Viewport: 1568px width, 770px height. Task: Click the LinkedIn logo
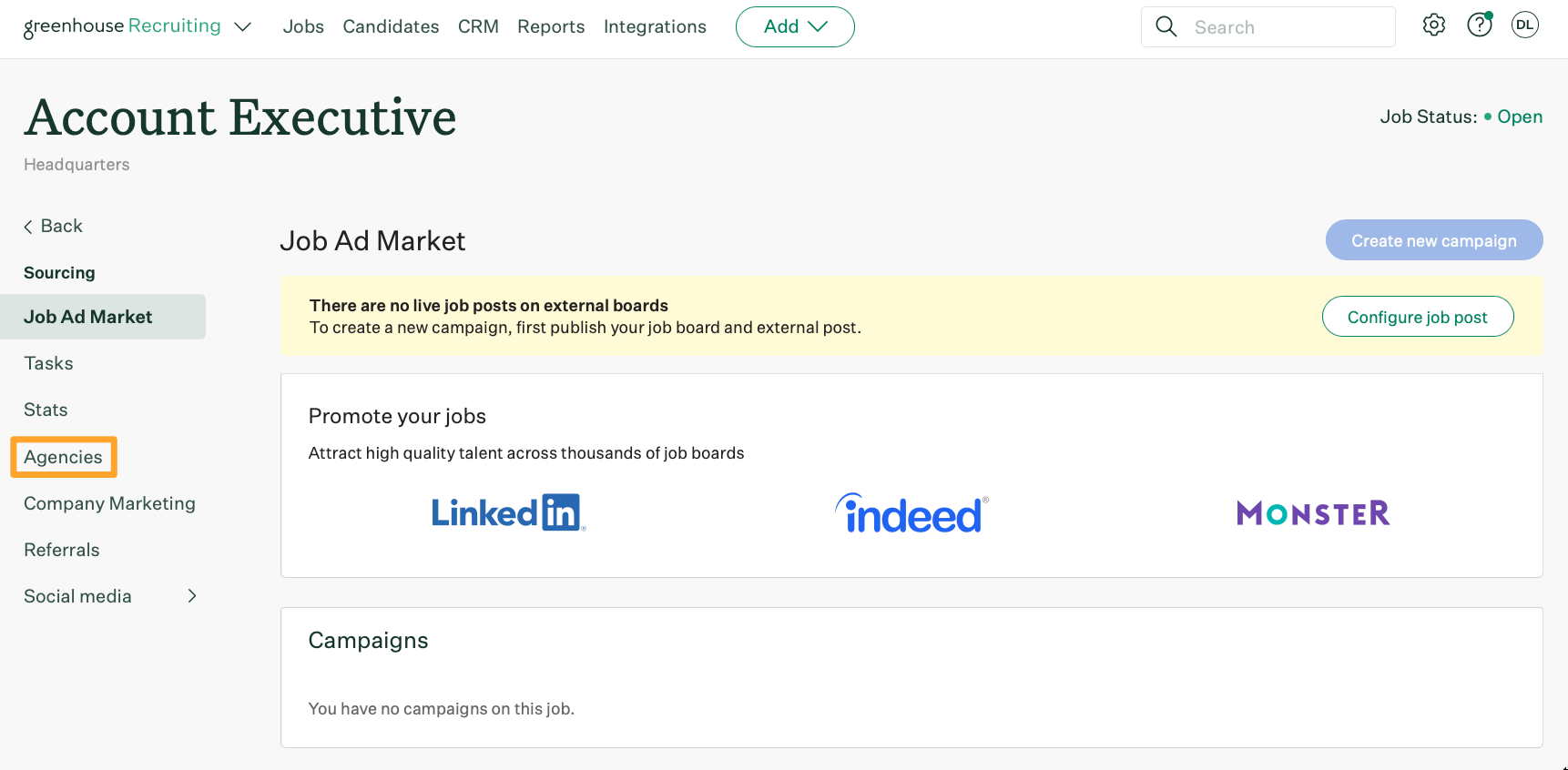click(x=508, y=512)
